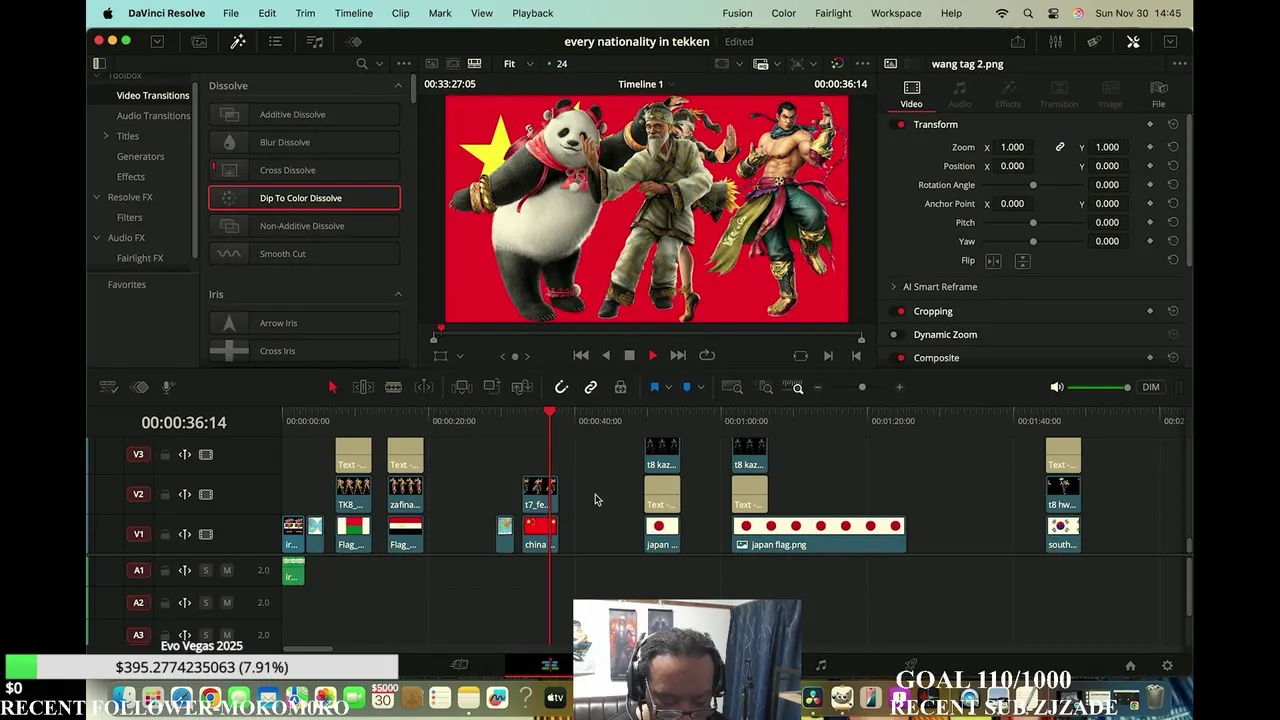The image size is (1280, 720).
Task: Open the Sound Library icon in top toolbar
Action: point(314,41)
